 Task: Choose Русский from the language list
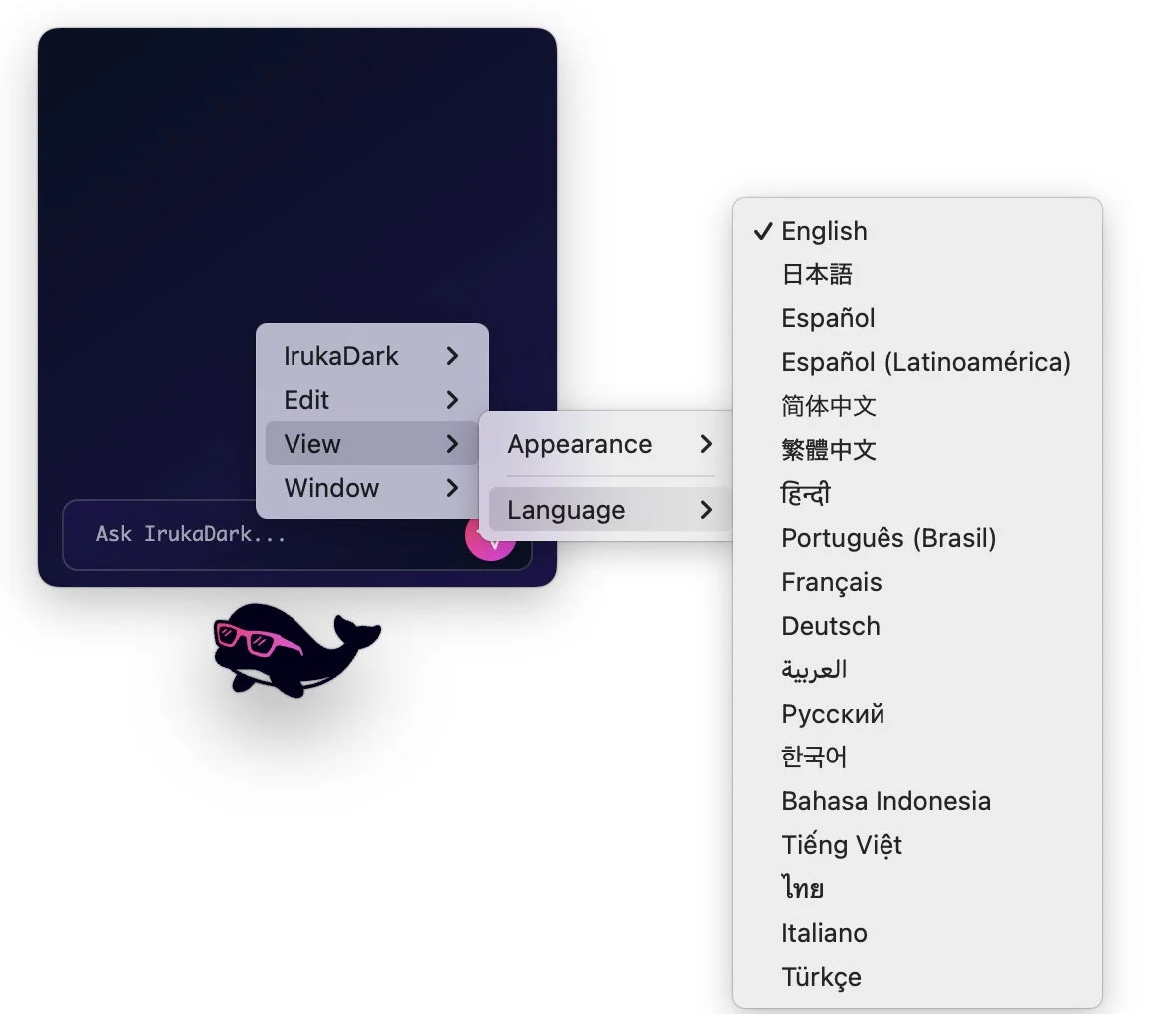tap(832, 714)
